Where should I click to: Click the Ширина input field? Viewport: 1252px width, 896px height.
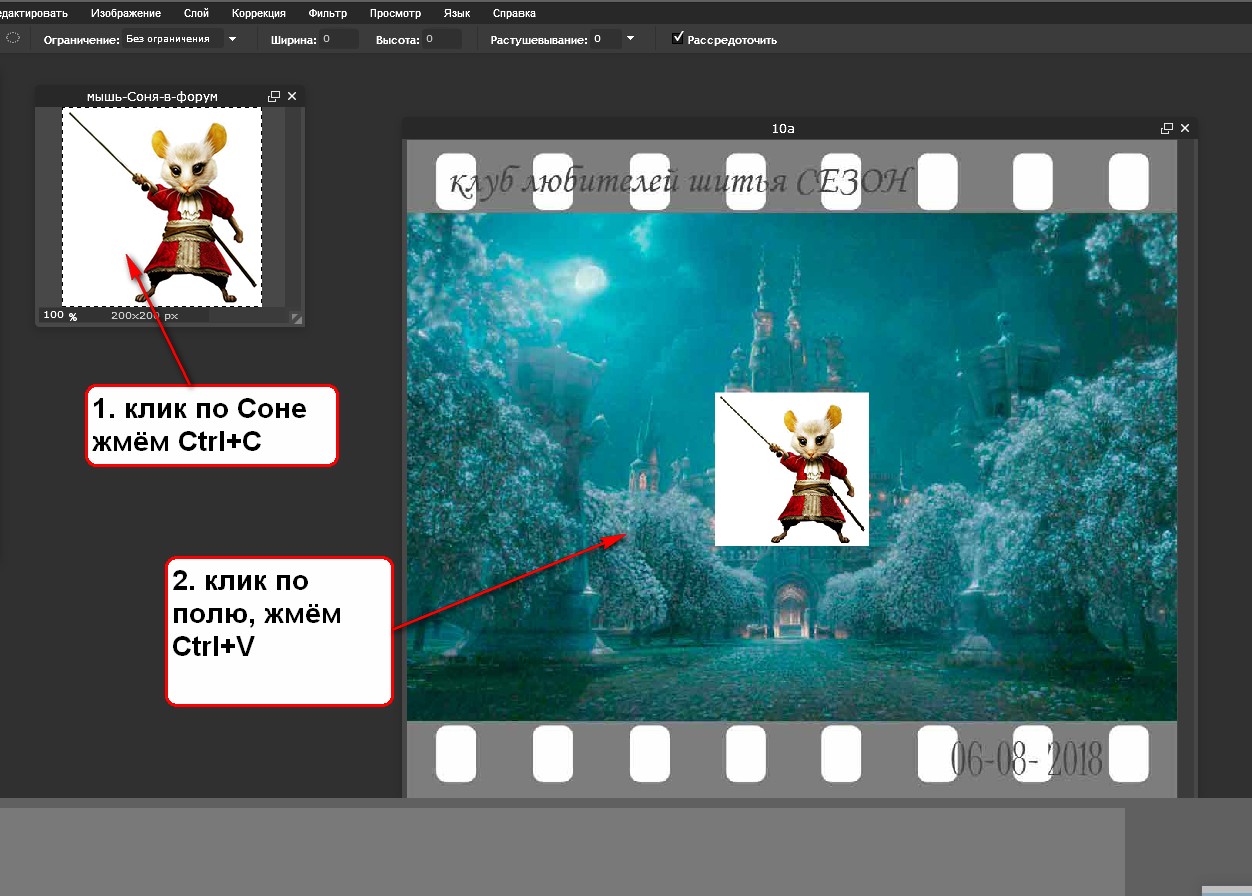[x=338, y=39]
